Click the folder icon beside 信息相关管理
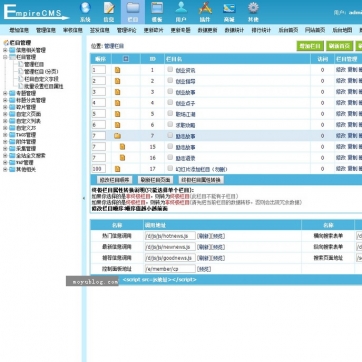 [12, 50]
